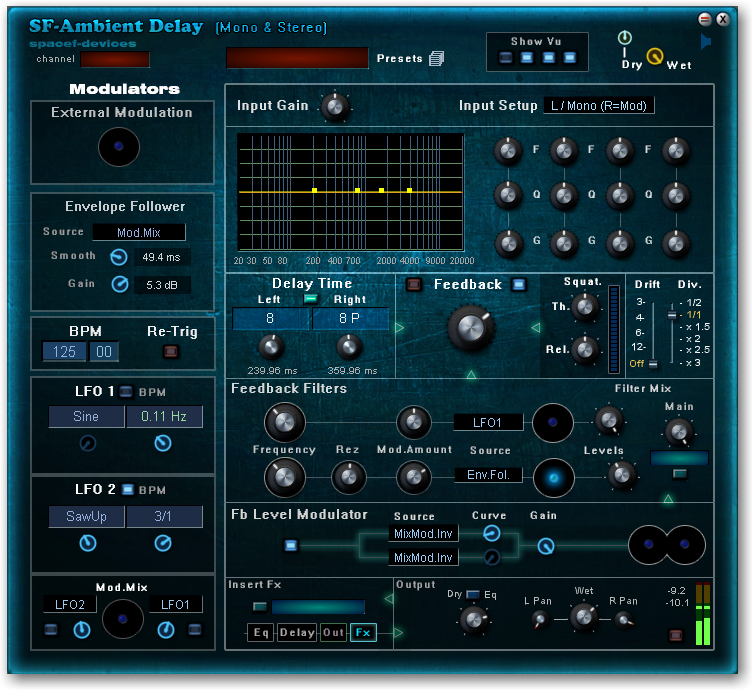753x690 pixels.
Task: Click the upper Curve dial
Action: [x=491, y=533]
